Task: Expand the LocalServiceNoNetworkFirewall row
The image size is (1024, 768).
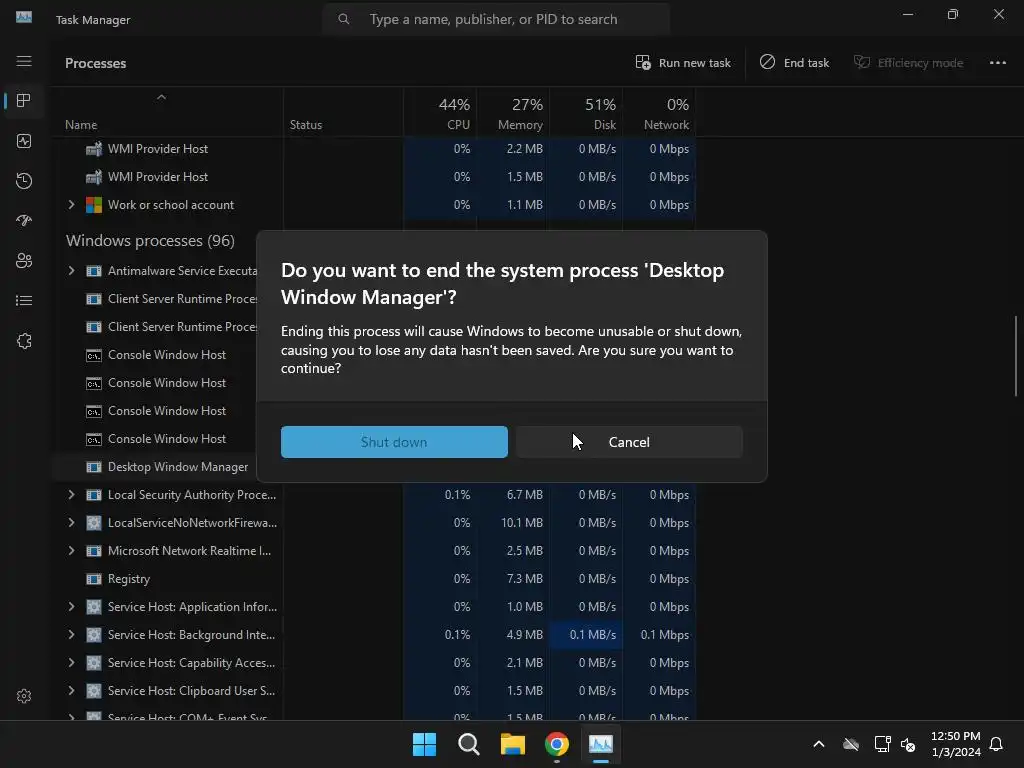Action: tap(71, 522)
